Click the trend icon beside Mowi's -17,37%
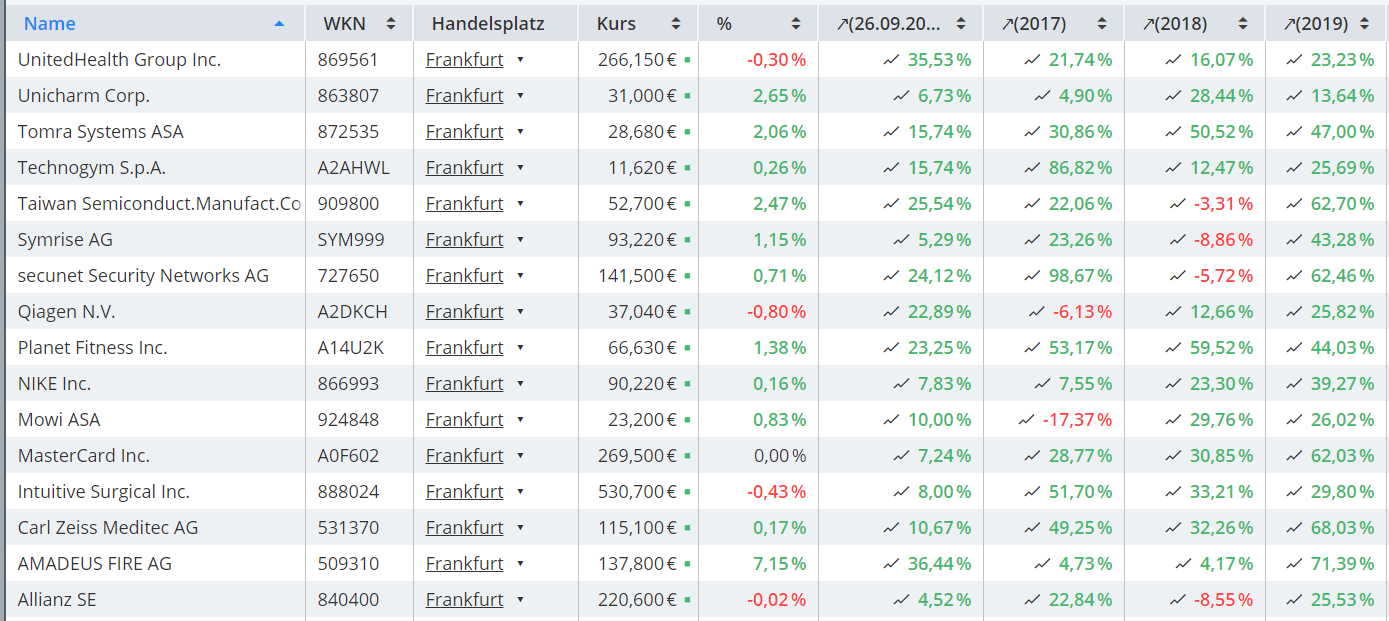 point(1026,420)
